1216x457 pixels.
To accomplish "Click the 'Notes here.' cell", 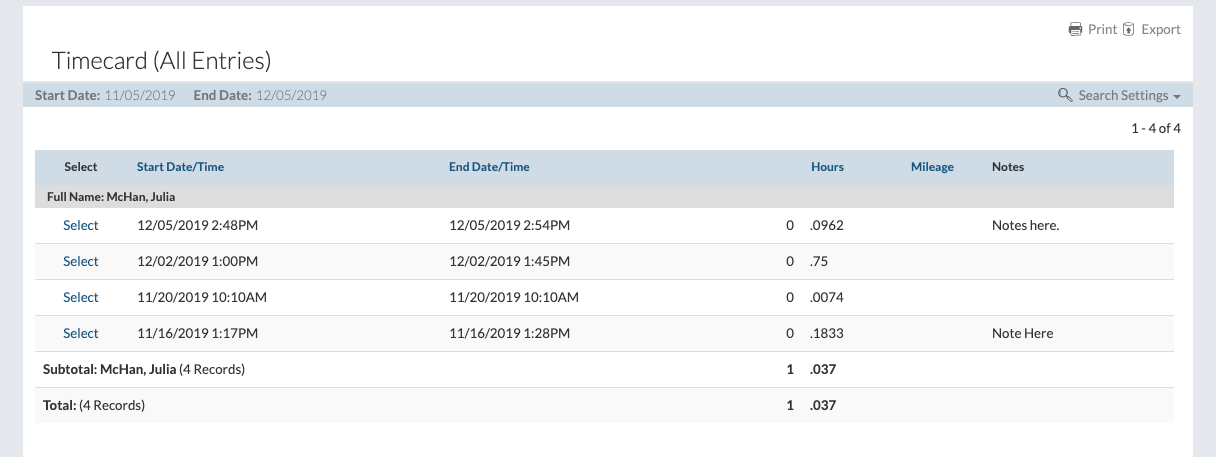I will point(1025,225).
